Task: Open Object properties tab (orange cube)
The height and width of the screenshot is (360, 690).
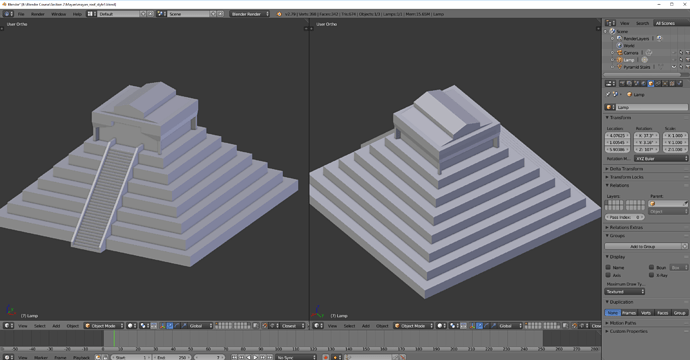Action: [650, 83]
